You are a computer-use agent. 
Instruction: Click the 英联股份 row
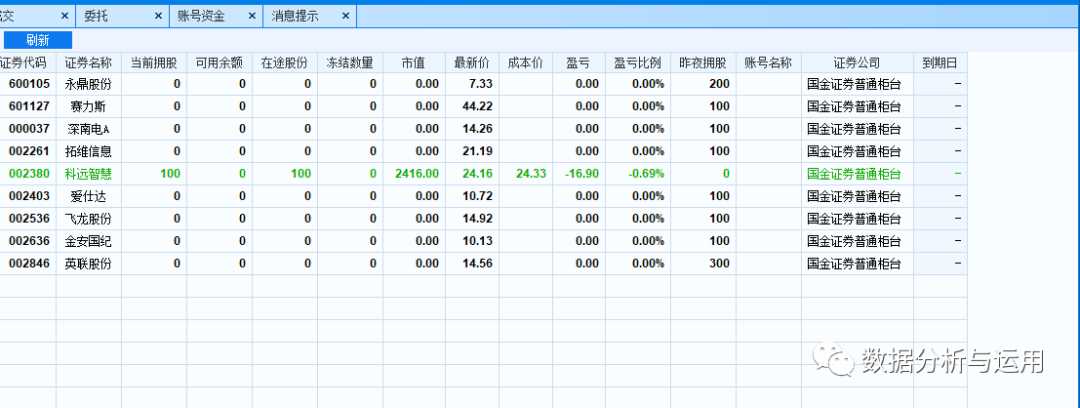(90, 263)
